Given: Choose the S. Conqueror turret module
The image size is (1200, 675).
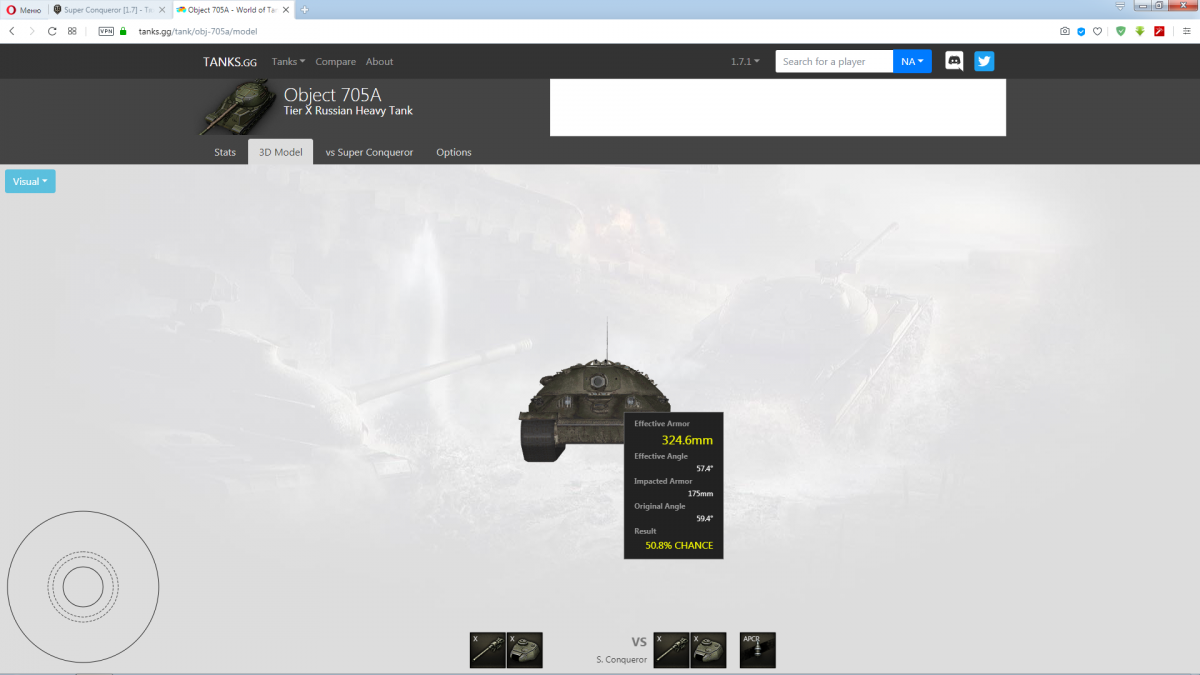Looking at the screenshot, I should 709,650.
